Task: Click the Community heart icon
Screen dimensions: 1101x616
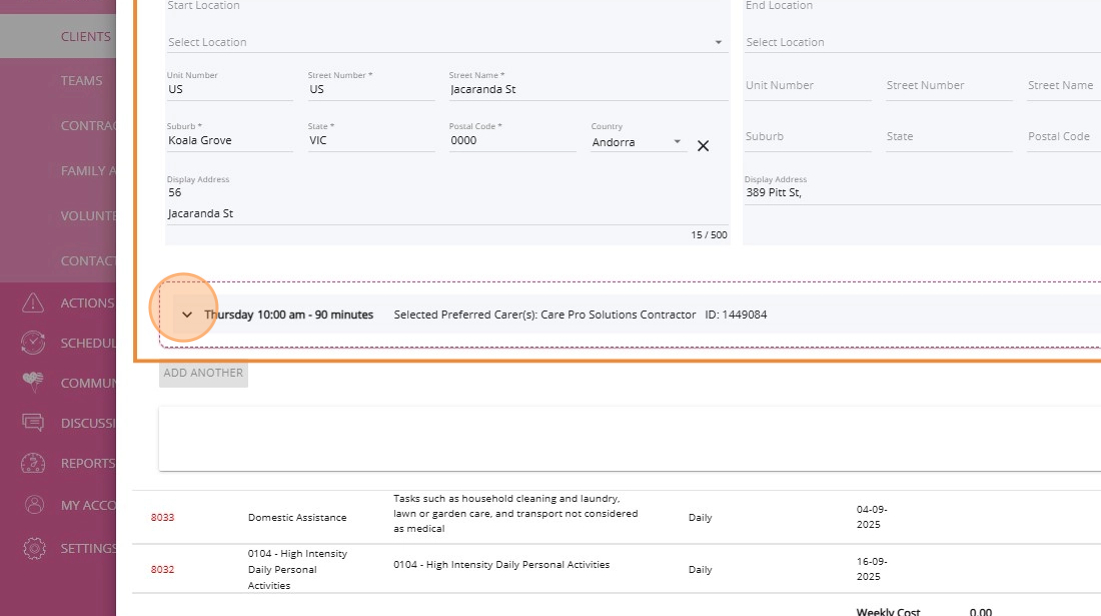Action: pyautogui.click(x=33, y=383)
